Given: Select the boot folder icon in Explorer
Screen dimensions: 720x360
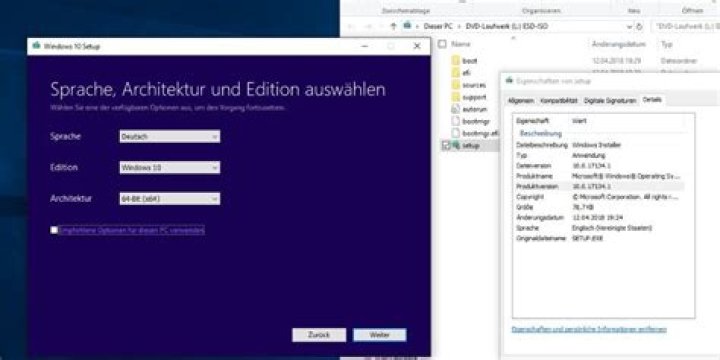Looking at the screenshot, I should [x=456, y=61].
